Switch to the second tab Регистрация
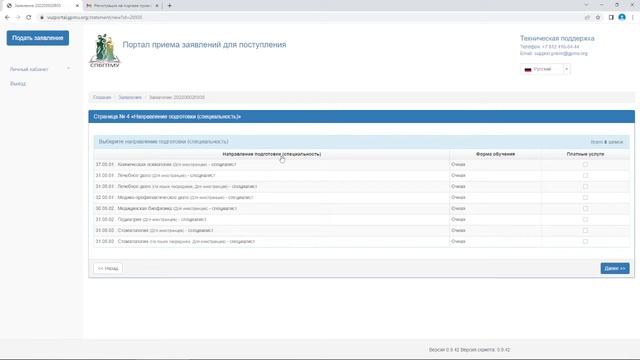Image resolution: width=640 pixels, height=360 pixels. 122,6
